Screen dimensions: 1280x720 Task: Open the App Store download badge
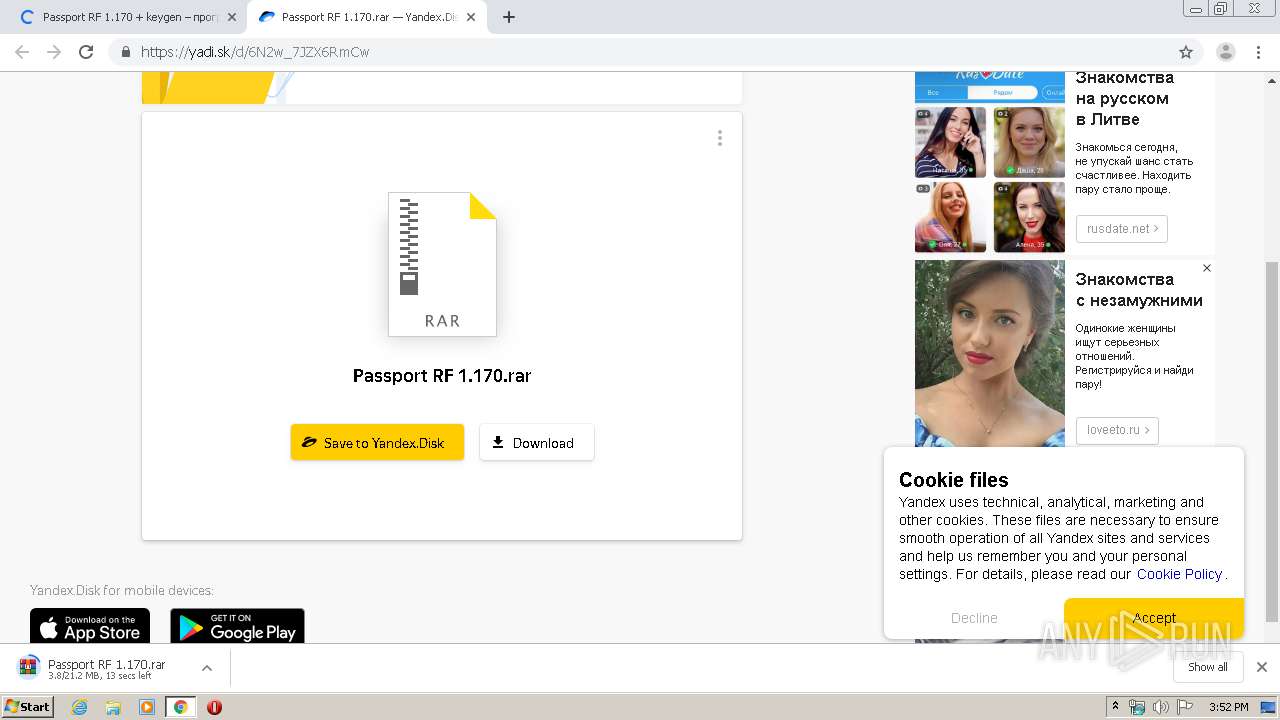coord(90,626)
